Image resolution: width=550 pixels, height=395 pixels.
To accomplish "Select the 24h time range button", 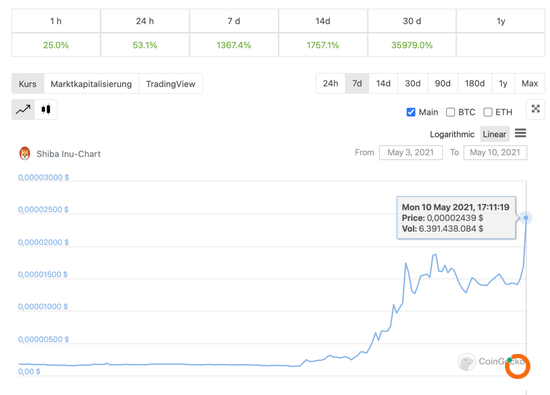I will [330, 83].
